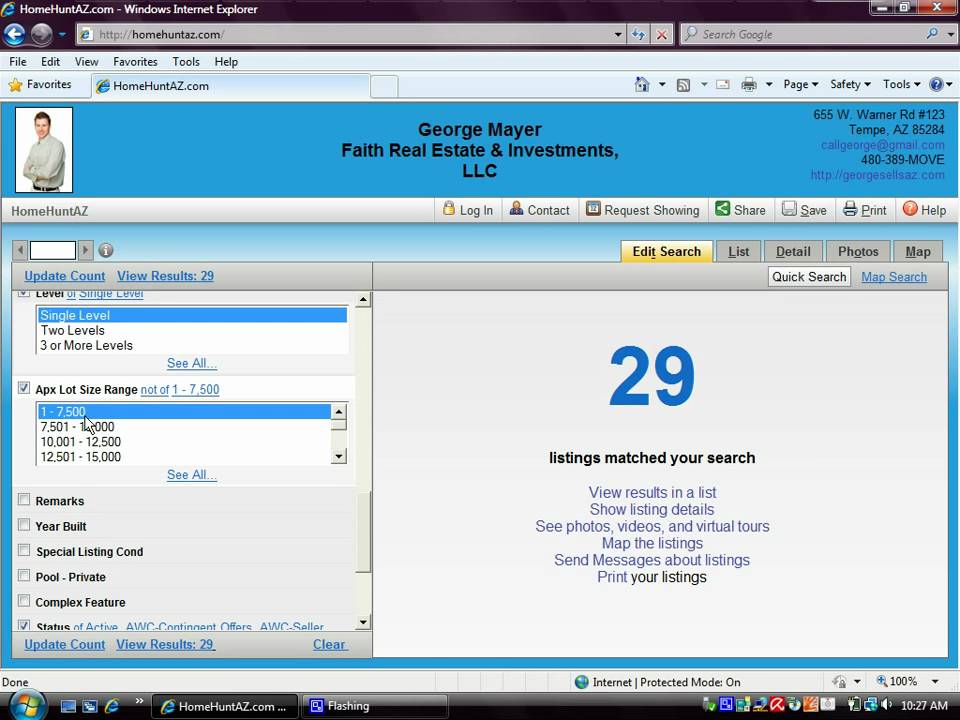Check the Year Built checkbox
This screenshot has width=960, height=720.
(x=24, y=525)
